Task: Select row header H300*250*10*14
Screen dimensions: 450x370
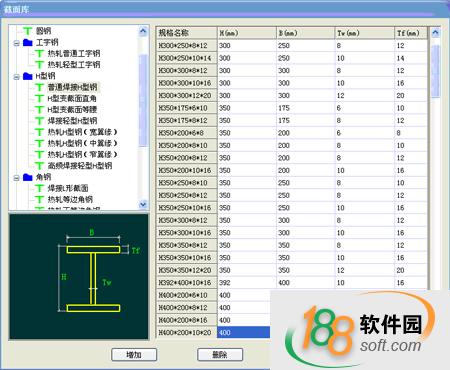Action: pos(186,58)
